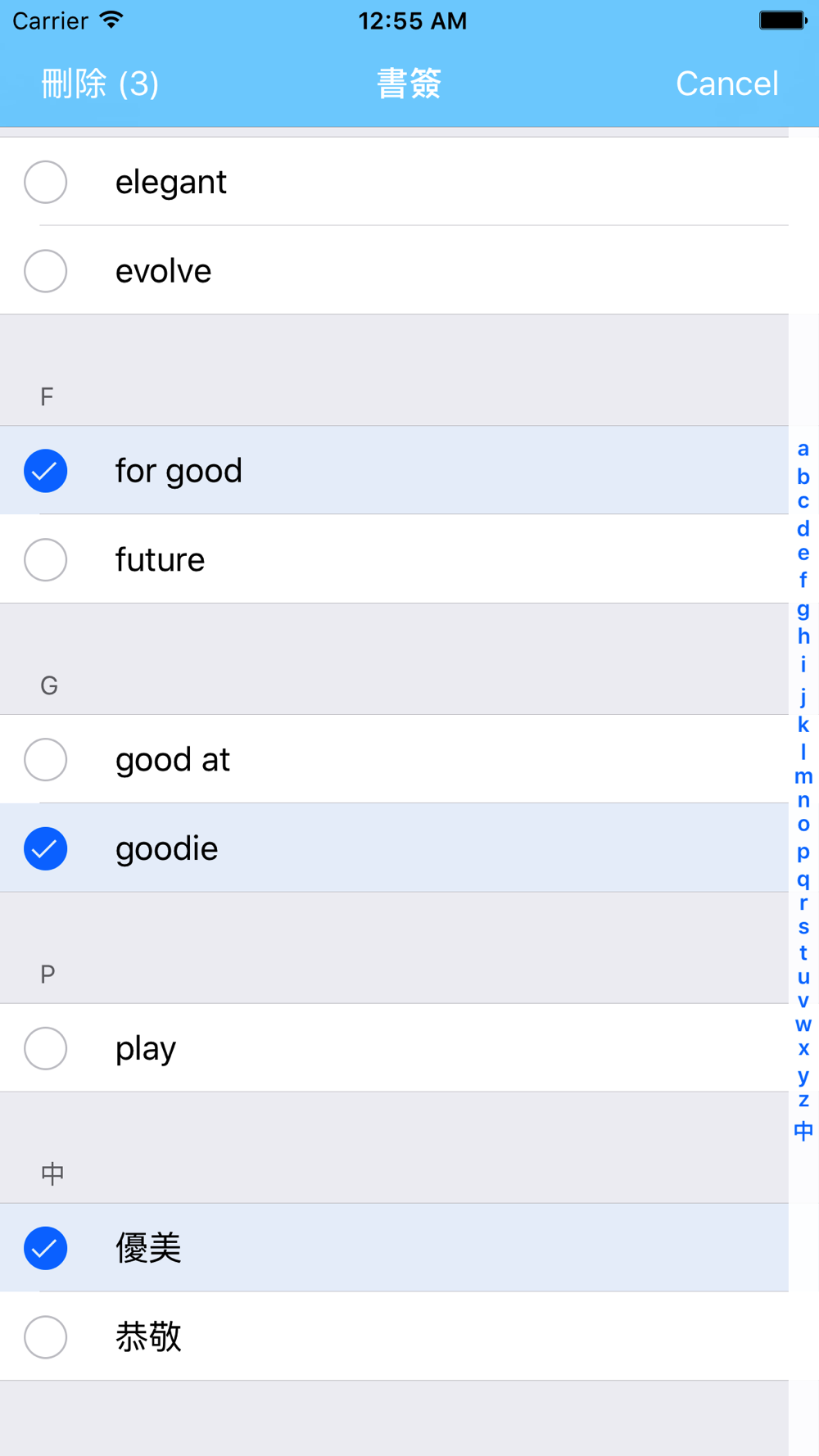Jump to letter a in index
This screenshot has width=819, height=1456.
803,449
